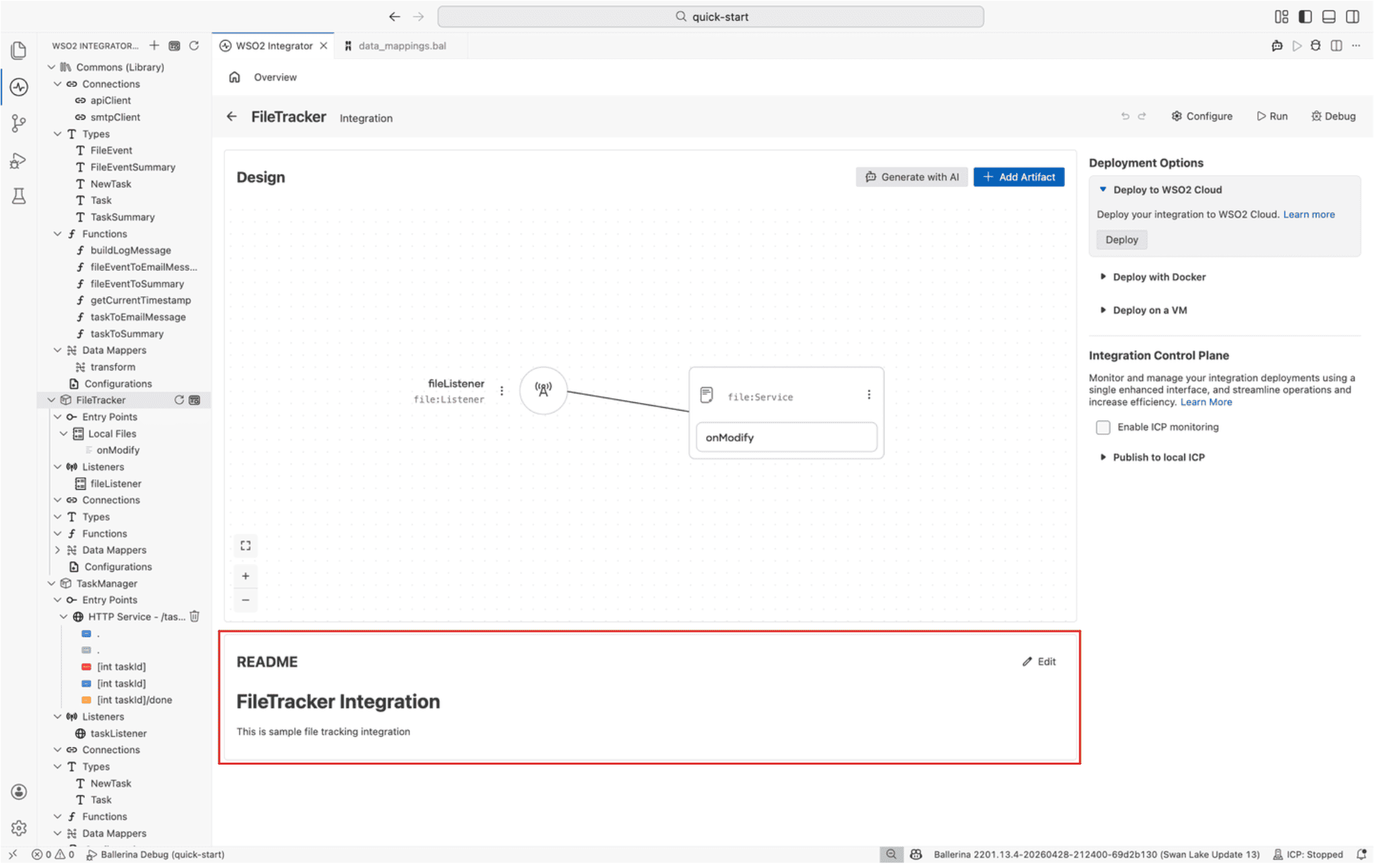The height and width of the screenshot is (868, 1375).
Task: Close the WSO2 Integrator tab
Action: (323, 45)
